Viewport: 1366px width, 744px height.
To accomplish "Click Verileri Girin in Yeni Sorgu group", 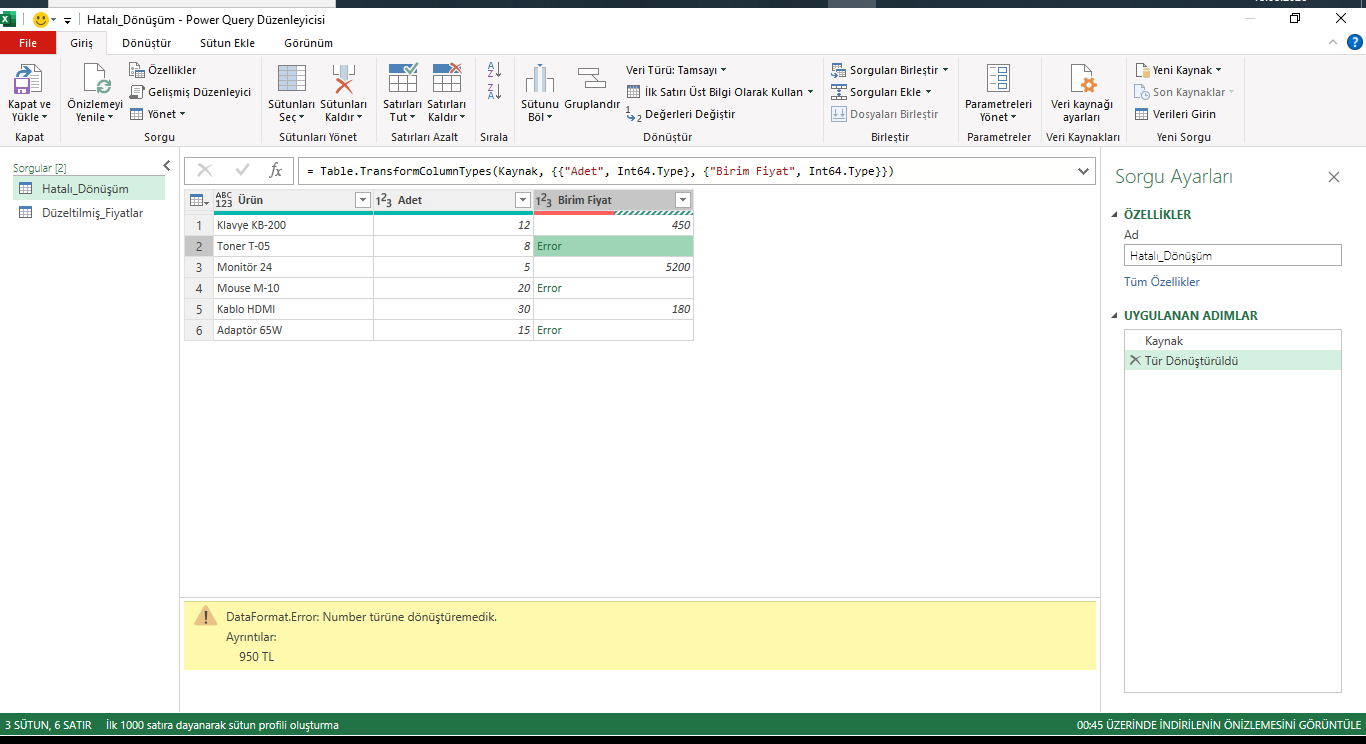I will coord(1176,114).
